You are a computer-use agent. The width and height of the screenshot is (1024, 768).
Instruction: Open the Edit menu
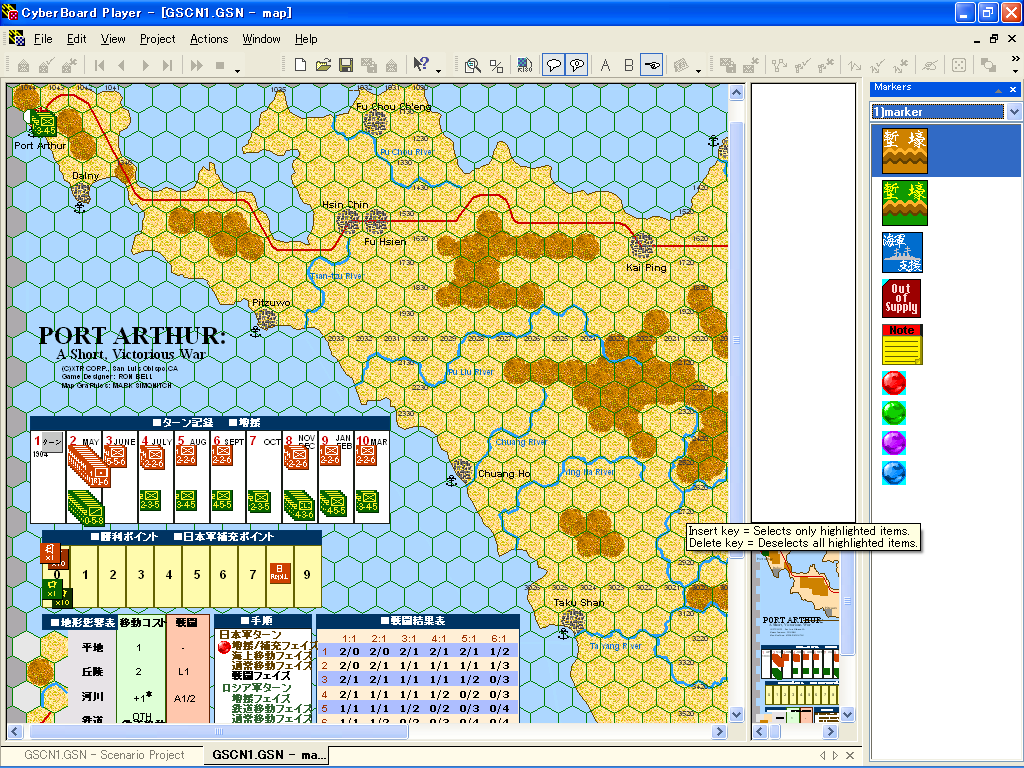coord(76,39)
